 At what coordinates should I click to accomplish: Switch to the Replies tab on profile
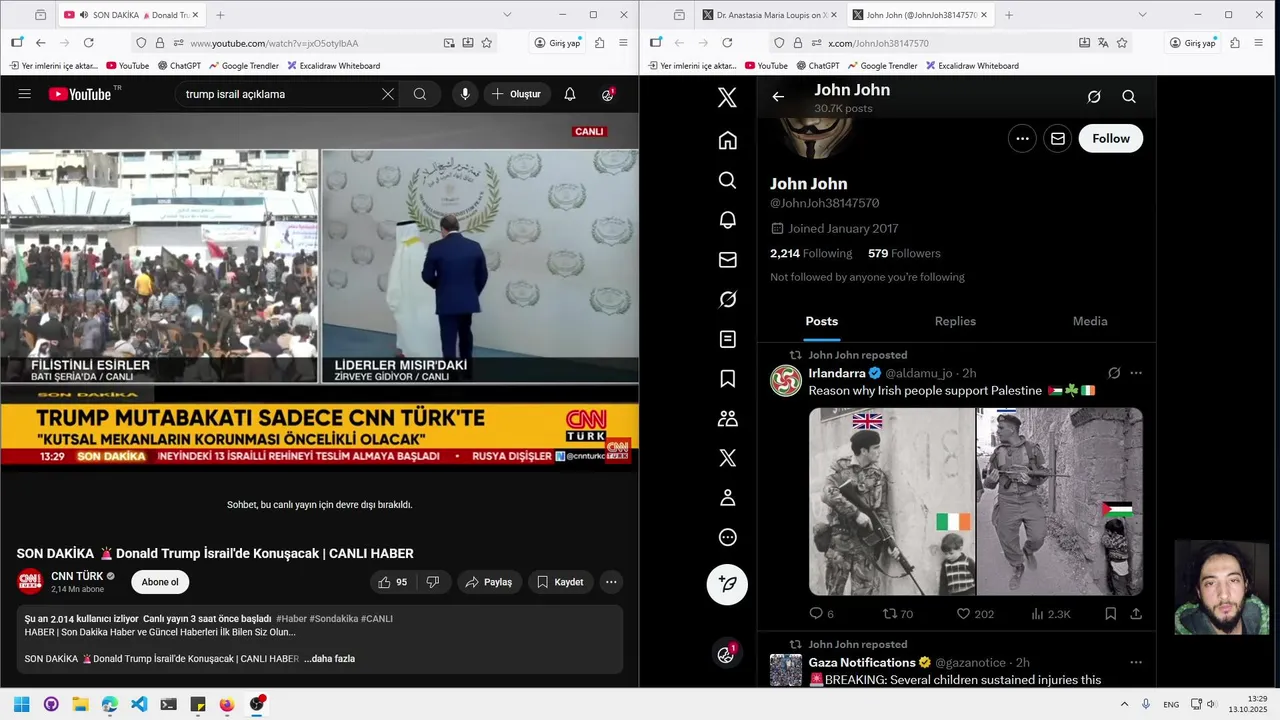pyautogui.click(x=955, y=321)
